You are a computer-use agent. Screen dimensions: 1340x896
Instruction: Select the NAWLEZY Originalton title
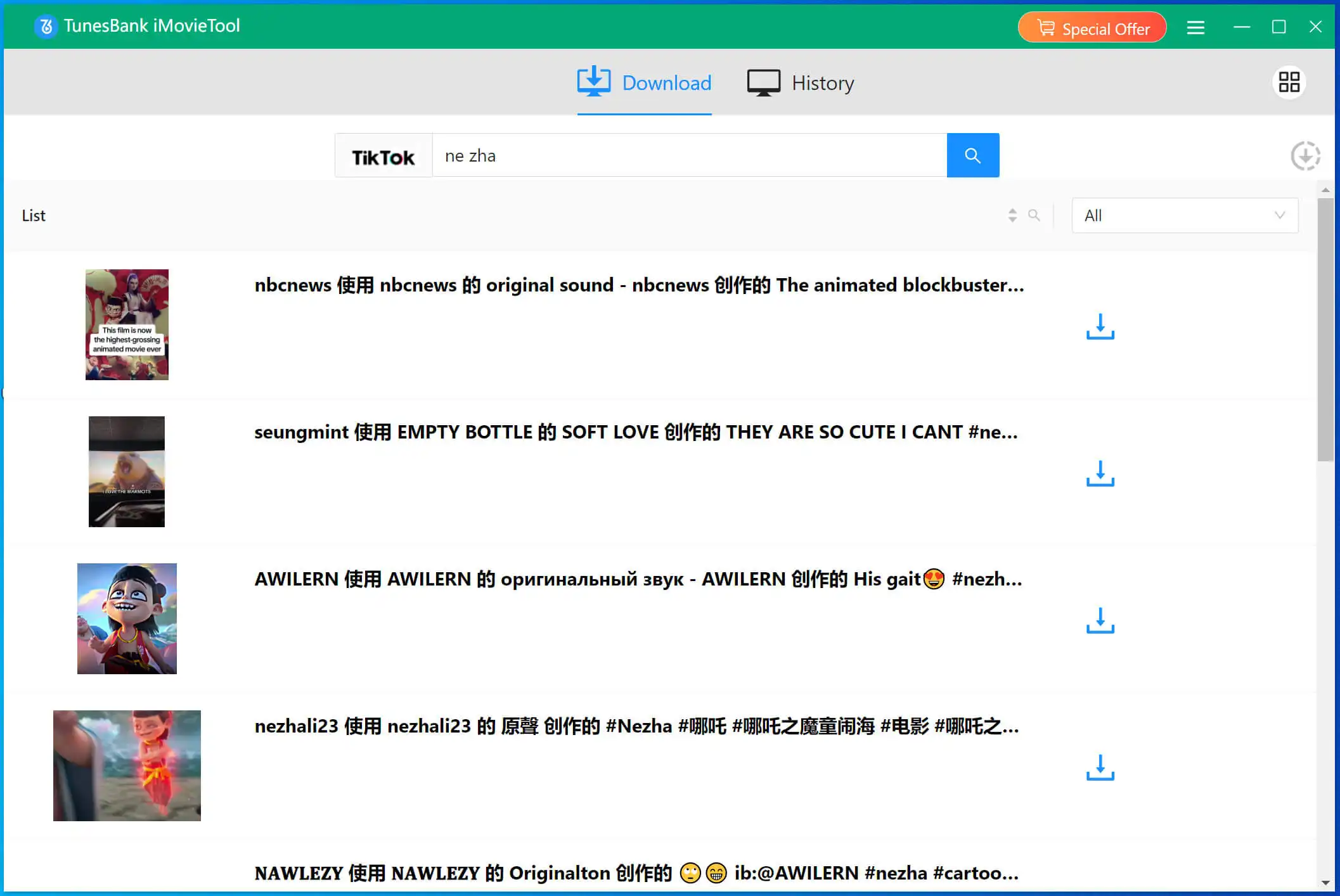[636, 873]
